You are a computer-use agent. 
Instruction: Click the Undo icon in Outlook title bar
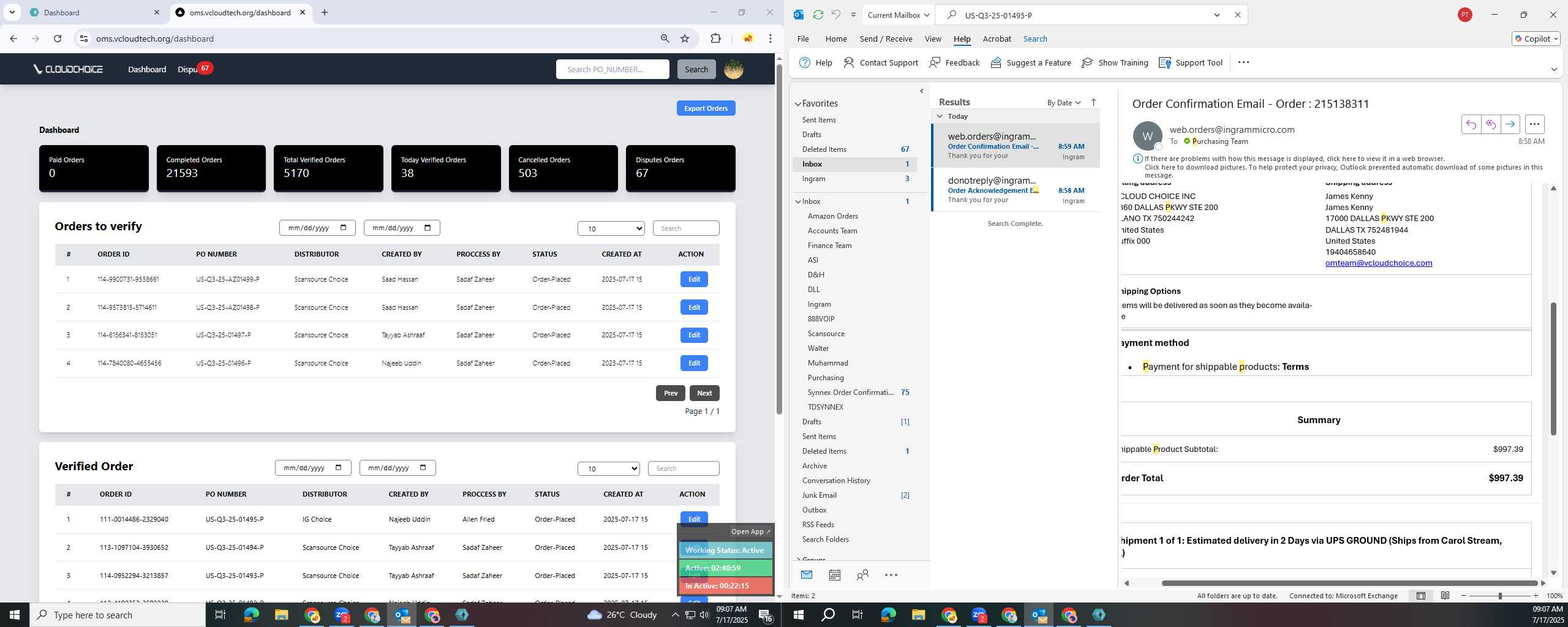(835, 15)
